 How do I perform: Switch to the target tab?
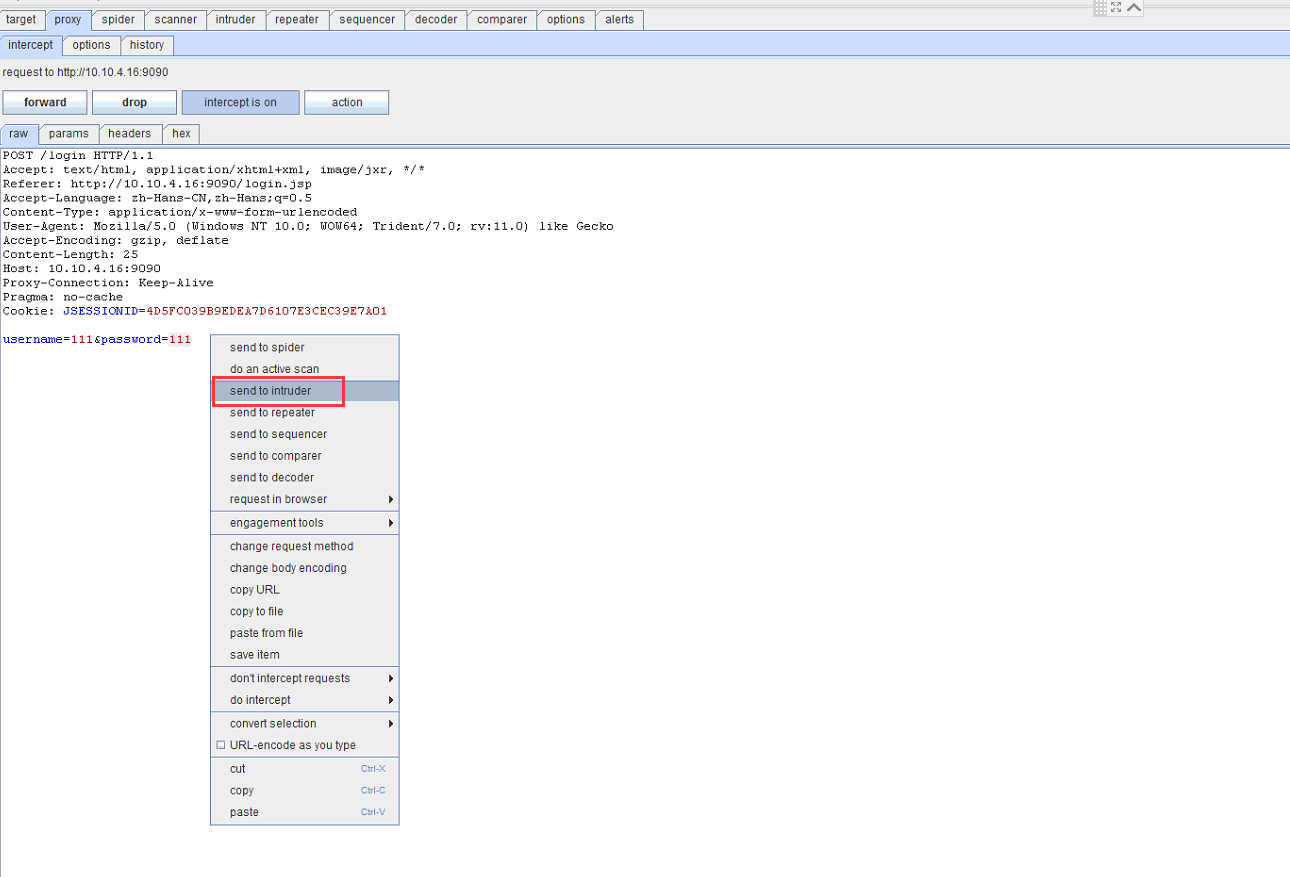pos(21,20)
